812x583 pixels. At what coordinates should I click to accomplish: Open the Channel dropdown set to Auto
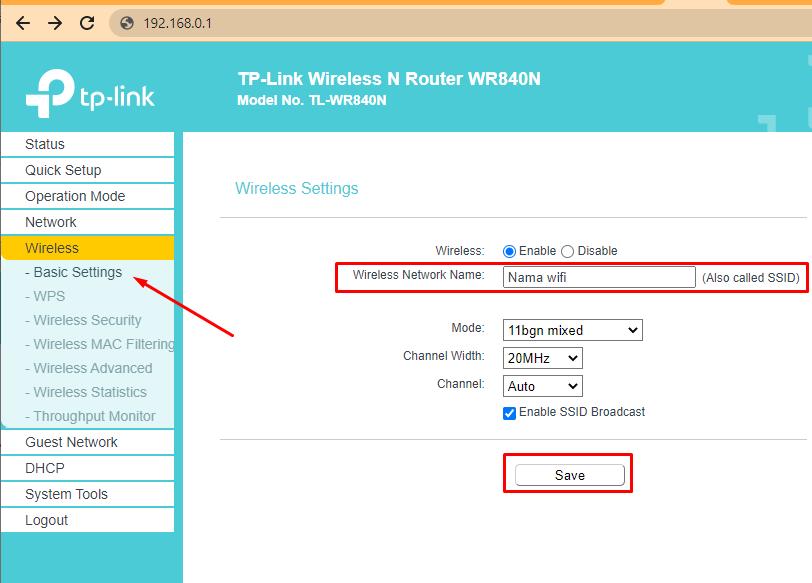point(543,386)
